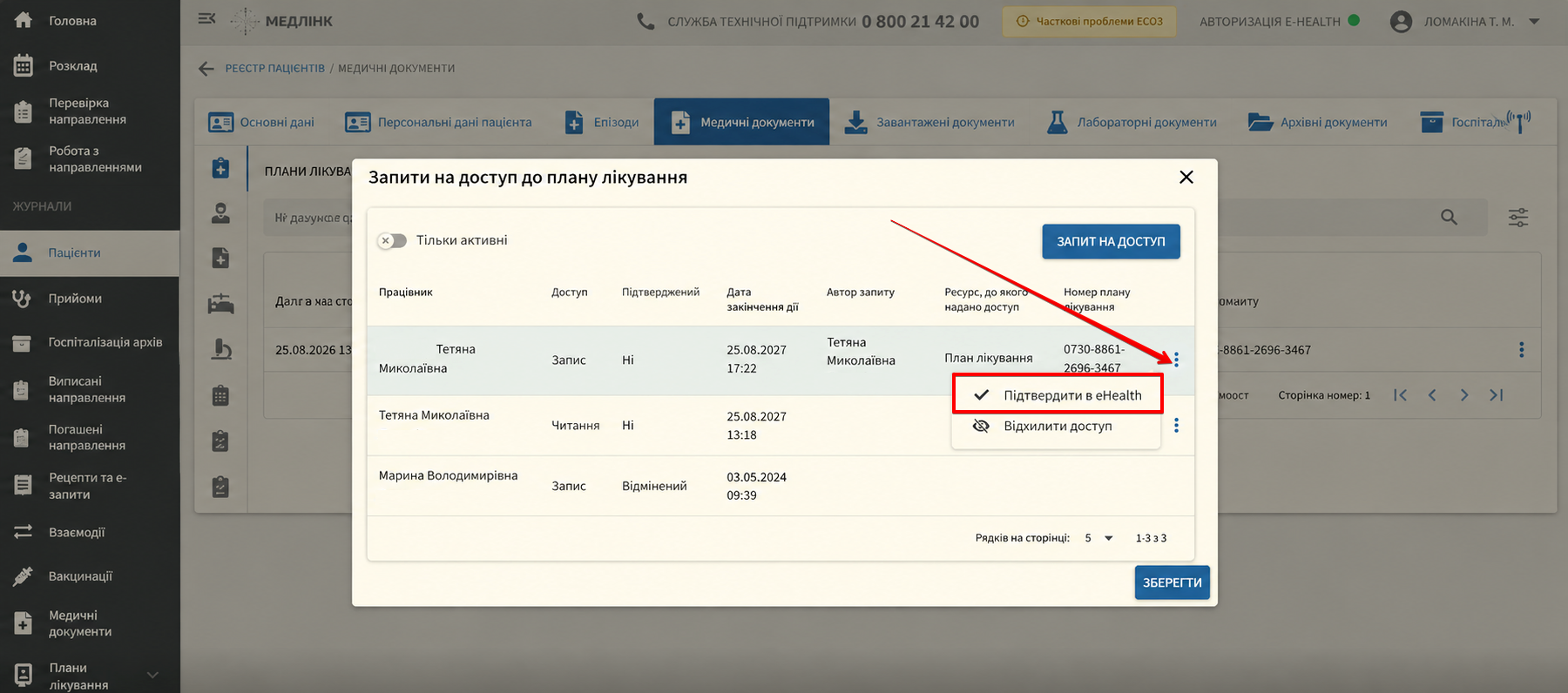This screenshot has height=693, width=1568.
Task: Select Медичні документи tab
Action: [741, 122]
